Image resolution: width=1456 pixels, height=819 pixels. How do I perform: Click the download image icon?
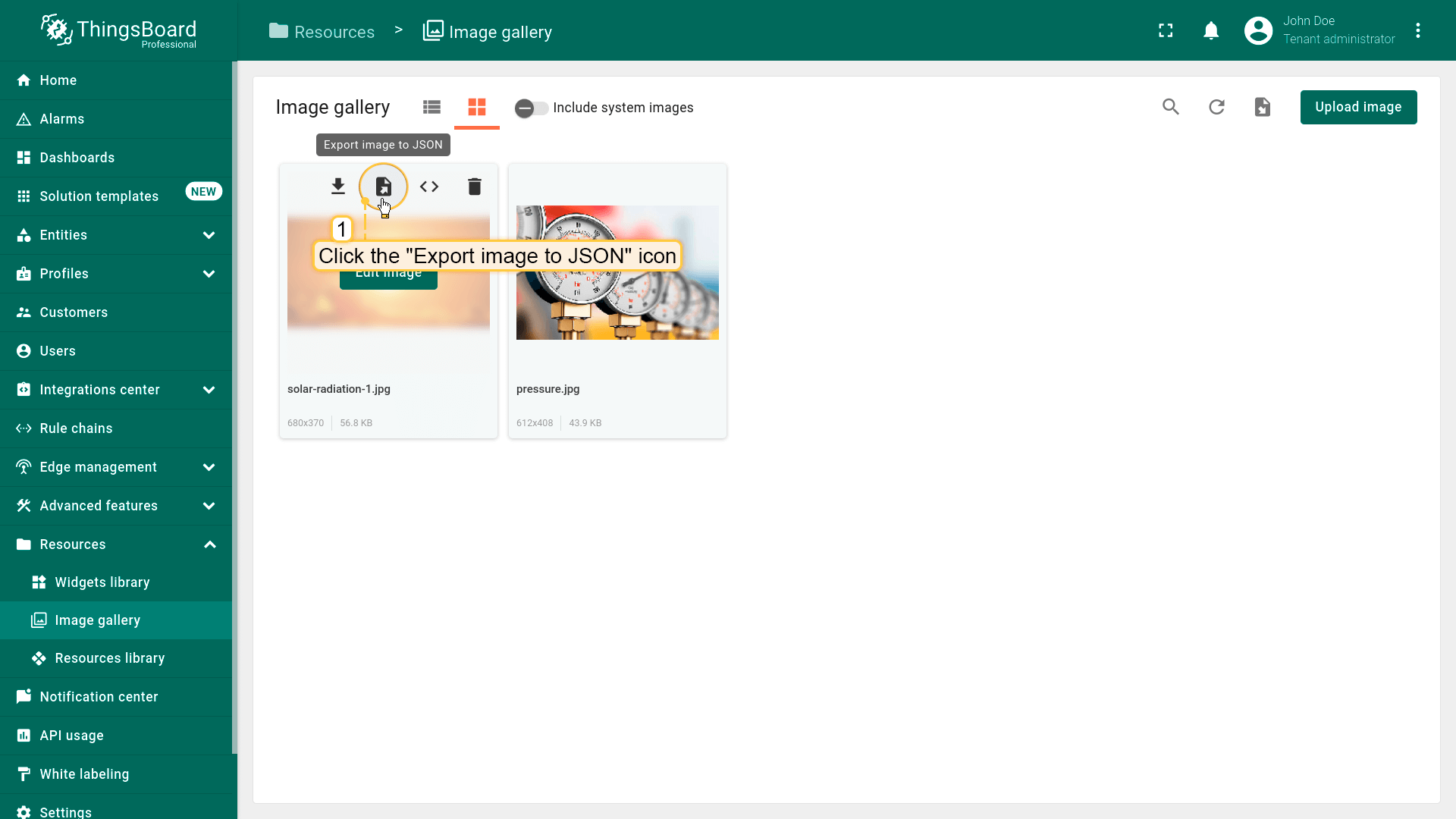point(338,187)
